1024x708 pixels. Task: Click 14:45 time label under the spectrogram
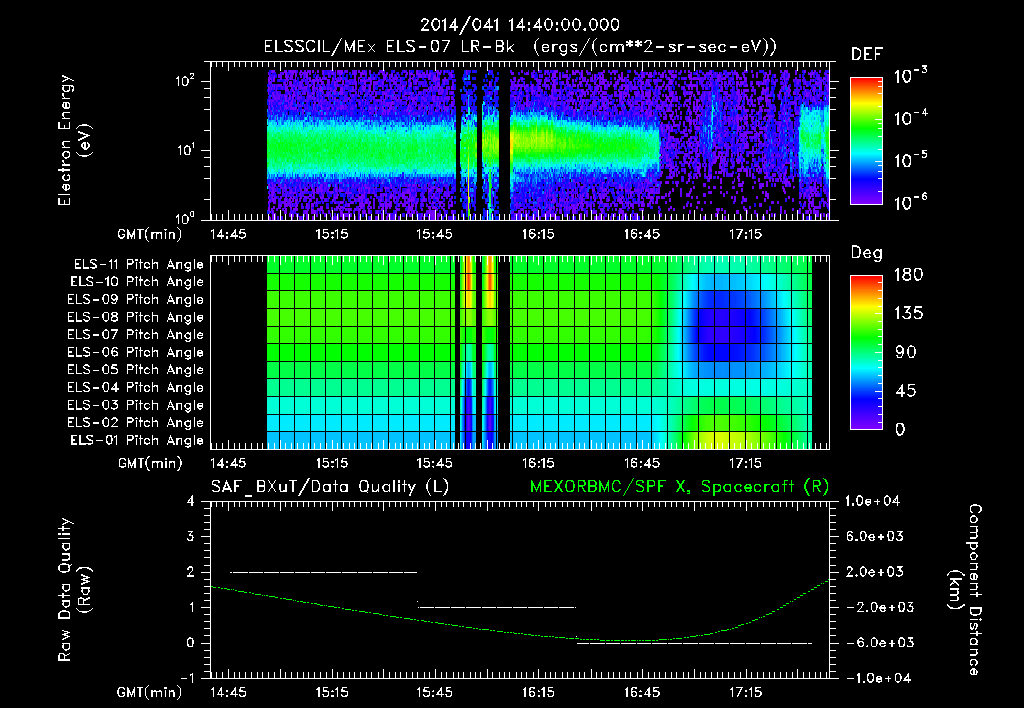pos(228,234)
